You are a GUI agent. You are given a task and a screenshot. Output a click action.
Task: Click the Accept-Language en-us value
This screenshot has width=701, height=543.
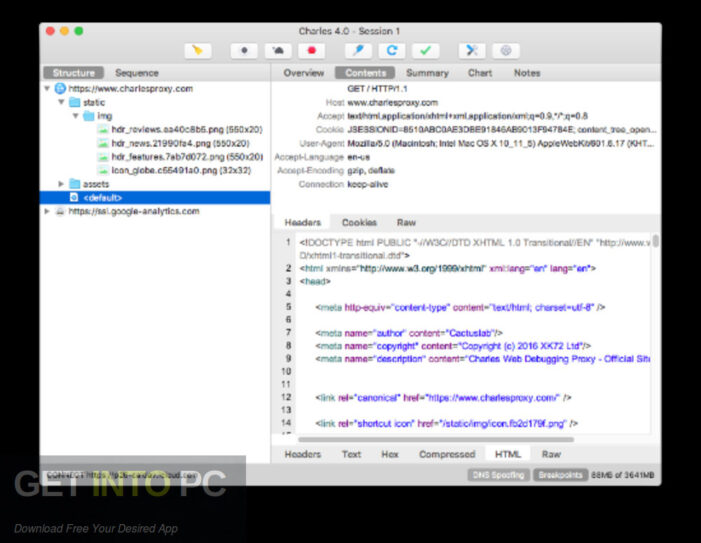(x=359, y=157)
